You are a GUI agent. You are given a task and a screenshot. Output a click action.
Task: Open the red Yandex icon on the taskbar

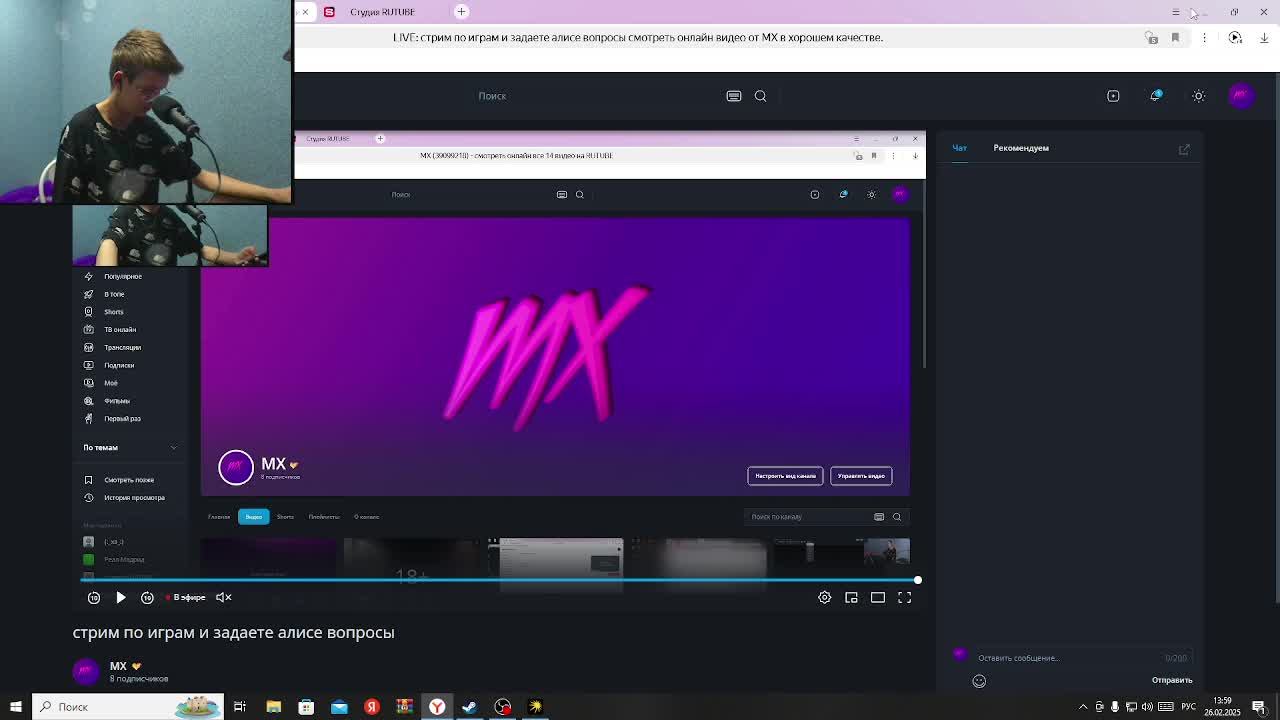[x=372, y=707]
